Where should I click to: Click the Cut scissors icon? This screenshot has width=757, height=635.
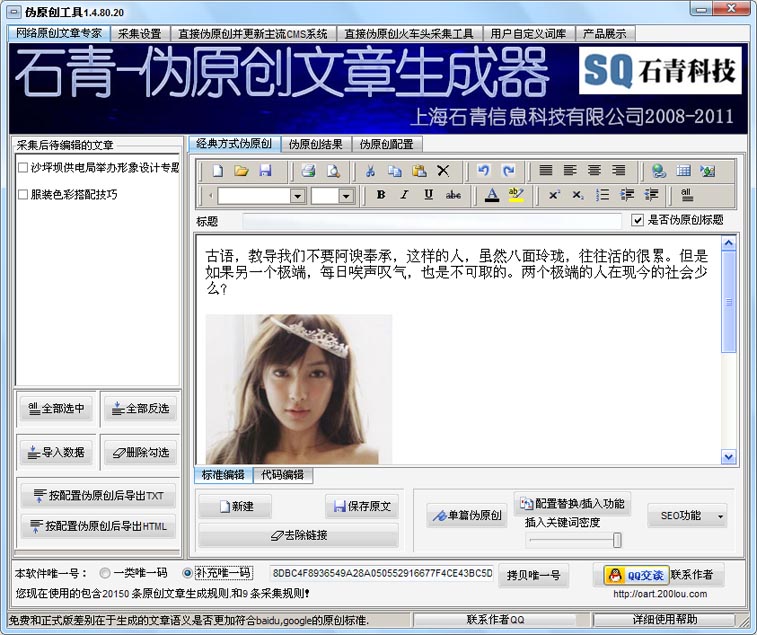[370, 170]
